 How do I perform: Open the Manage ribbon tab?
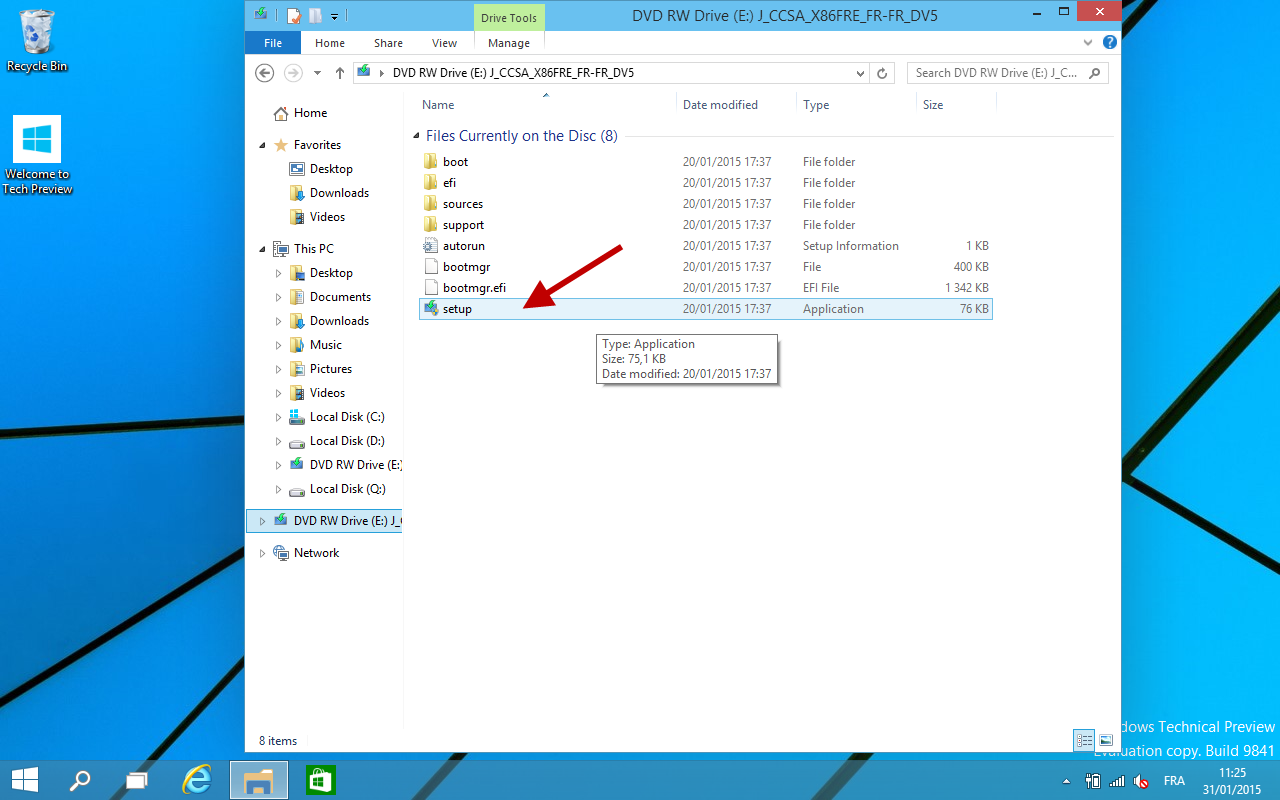click(x=509, y=43)
